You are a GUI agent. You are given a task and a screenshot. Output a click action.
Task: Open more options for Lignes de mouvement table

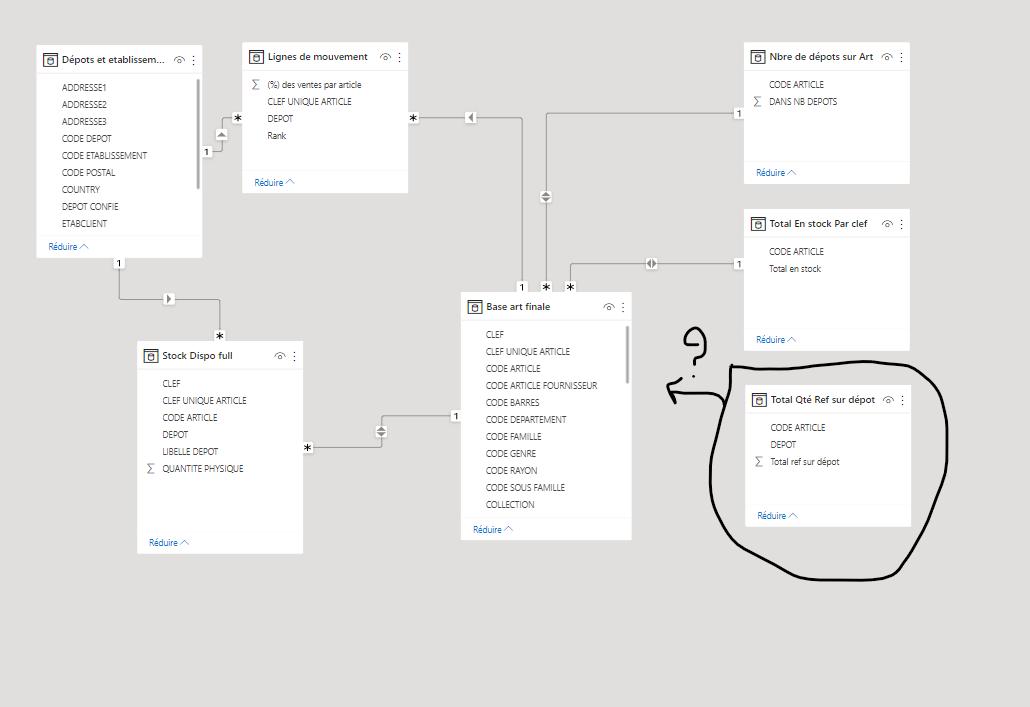(399, 57)
